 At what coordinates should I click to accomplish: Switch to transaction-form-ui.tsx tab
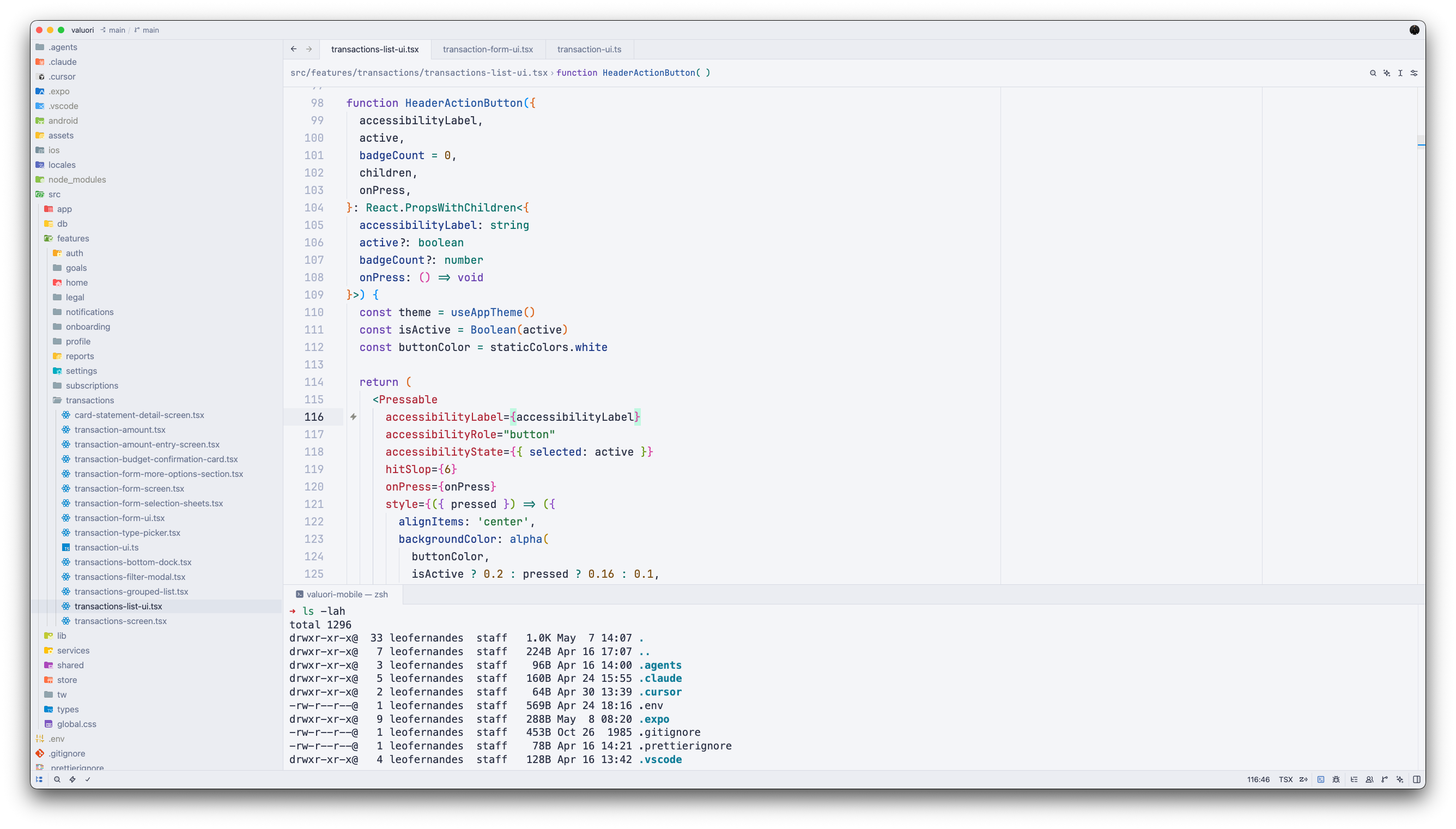point(488,49)
